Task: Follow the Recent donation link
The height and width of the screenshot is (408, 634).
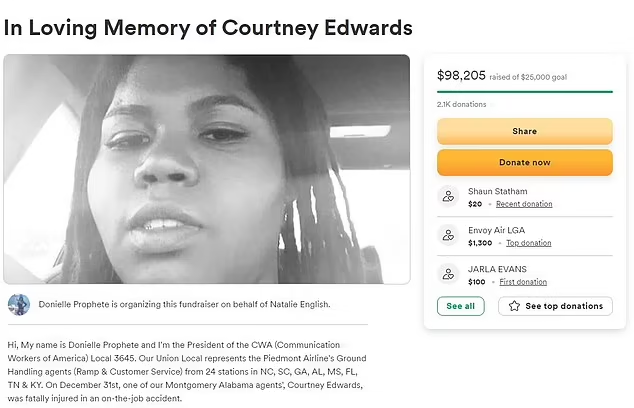Action: (x=524, y=204)
